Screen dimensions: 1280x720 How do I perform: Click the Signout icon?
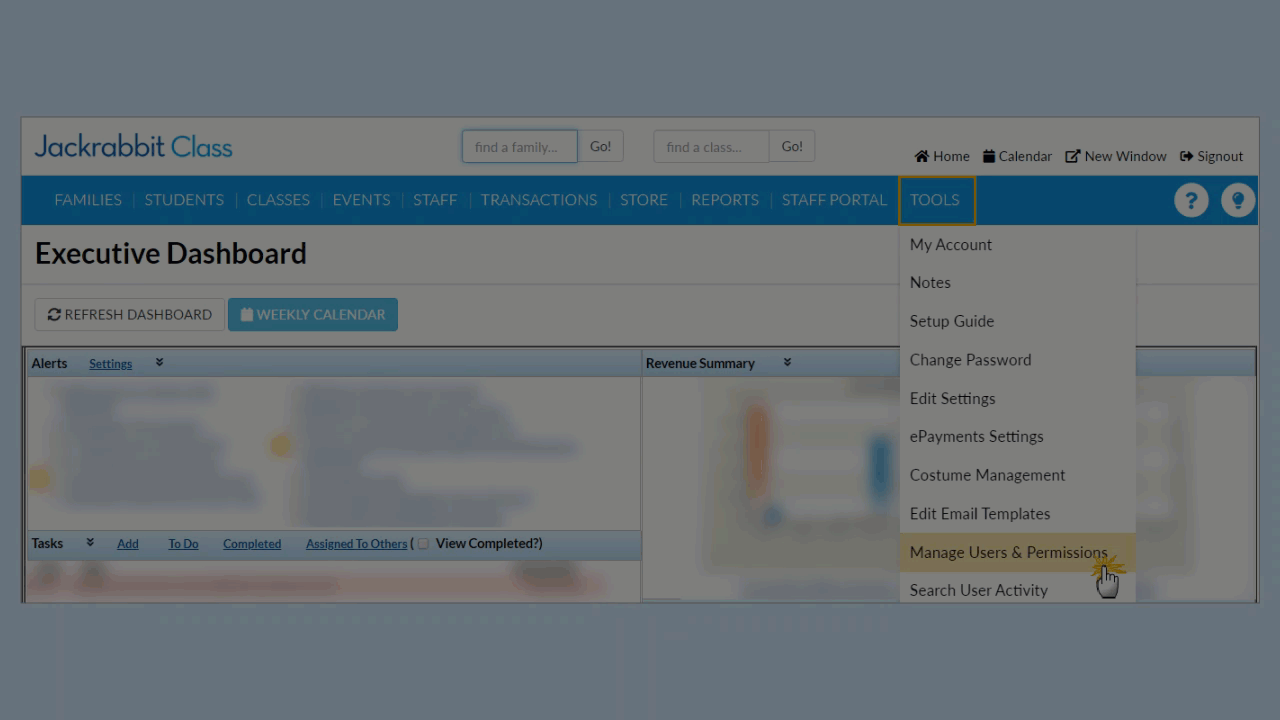coord(1211,156)
